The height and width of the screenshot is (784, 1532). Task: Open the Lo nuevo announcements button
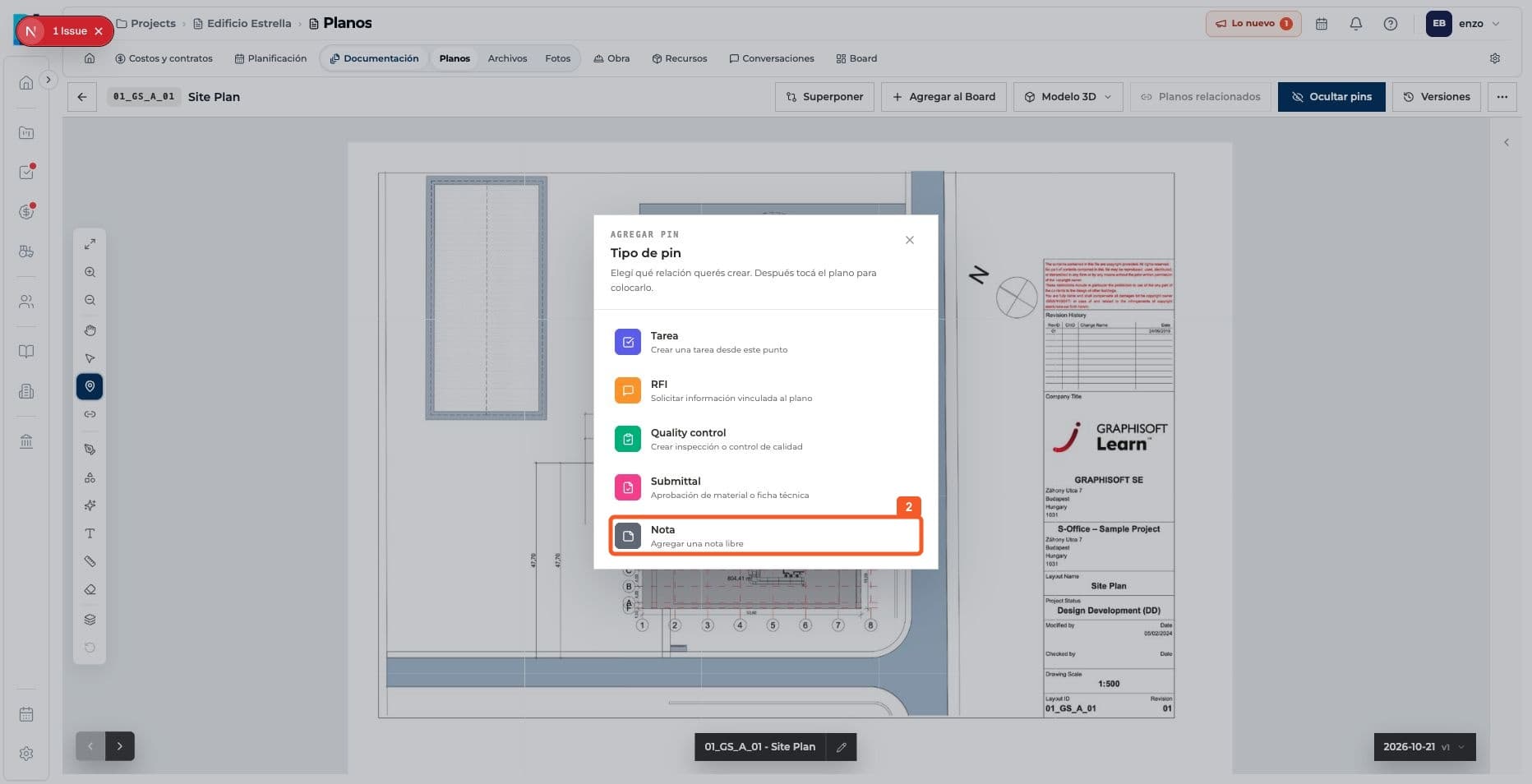pyautogui.click(x=1253, y=24)
